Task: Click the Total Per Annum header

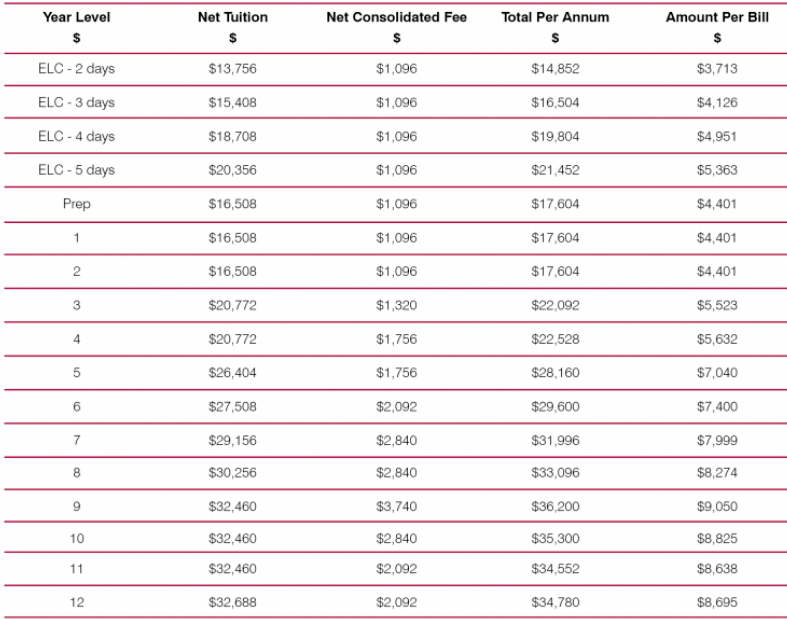Action: coord(555,17)
